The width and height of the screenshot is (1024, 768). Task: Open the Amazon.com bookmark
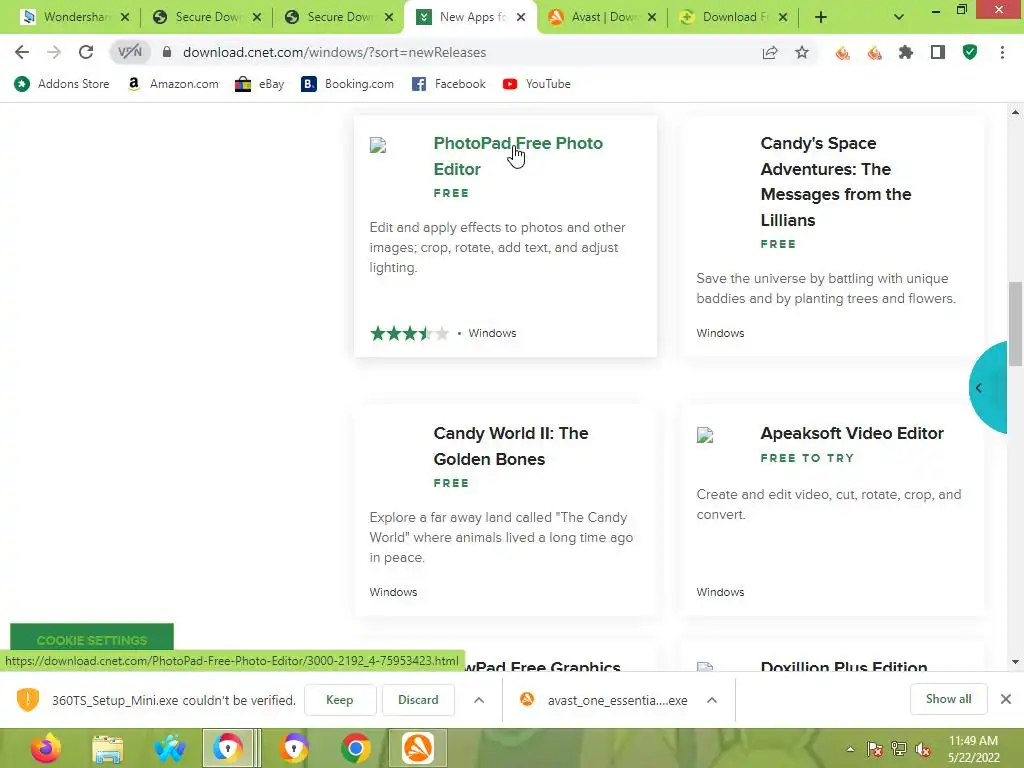click(x=173, y=84)
